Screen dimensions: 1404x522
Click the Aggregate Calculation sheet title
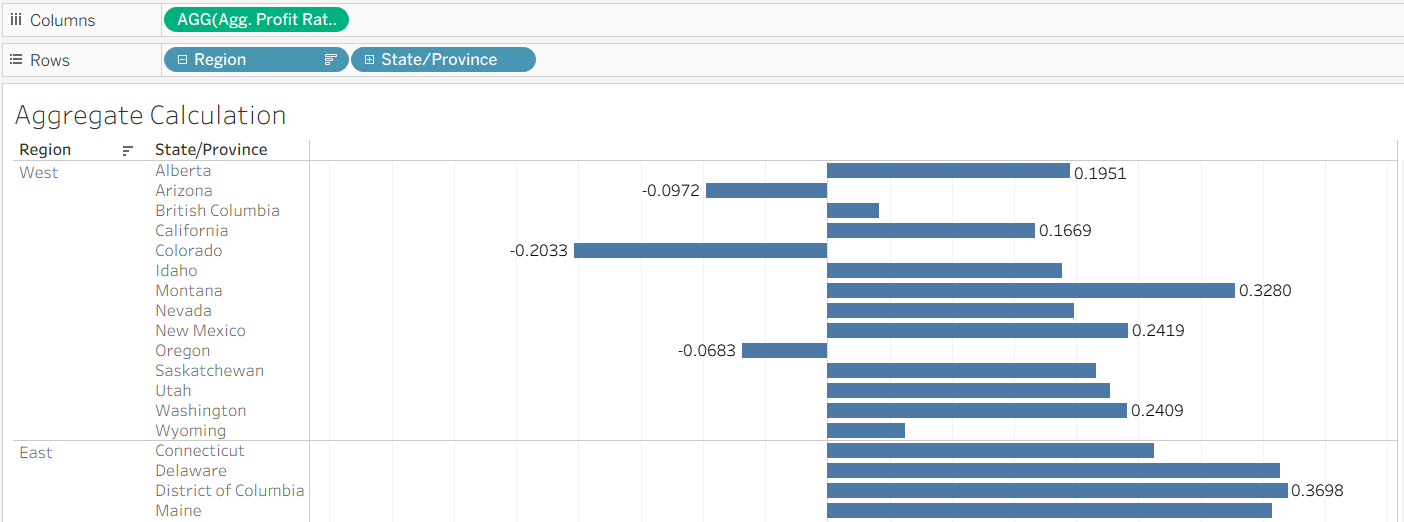coord(151,115)
